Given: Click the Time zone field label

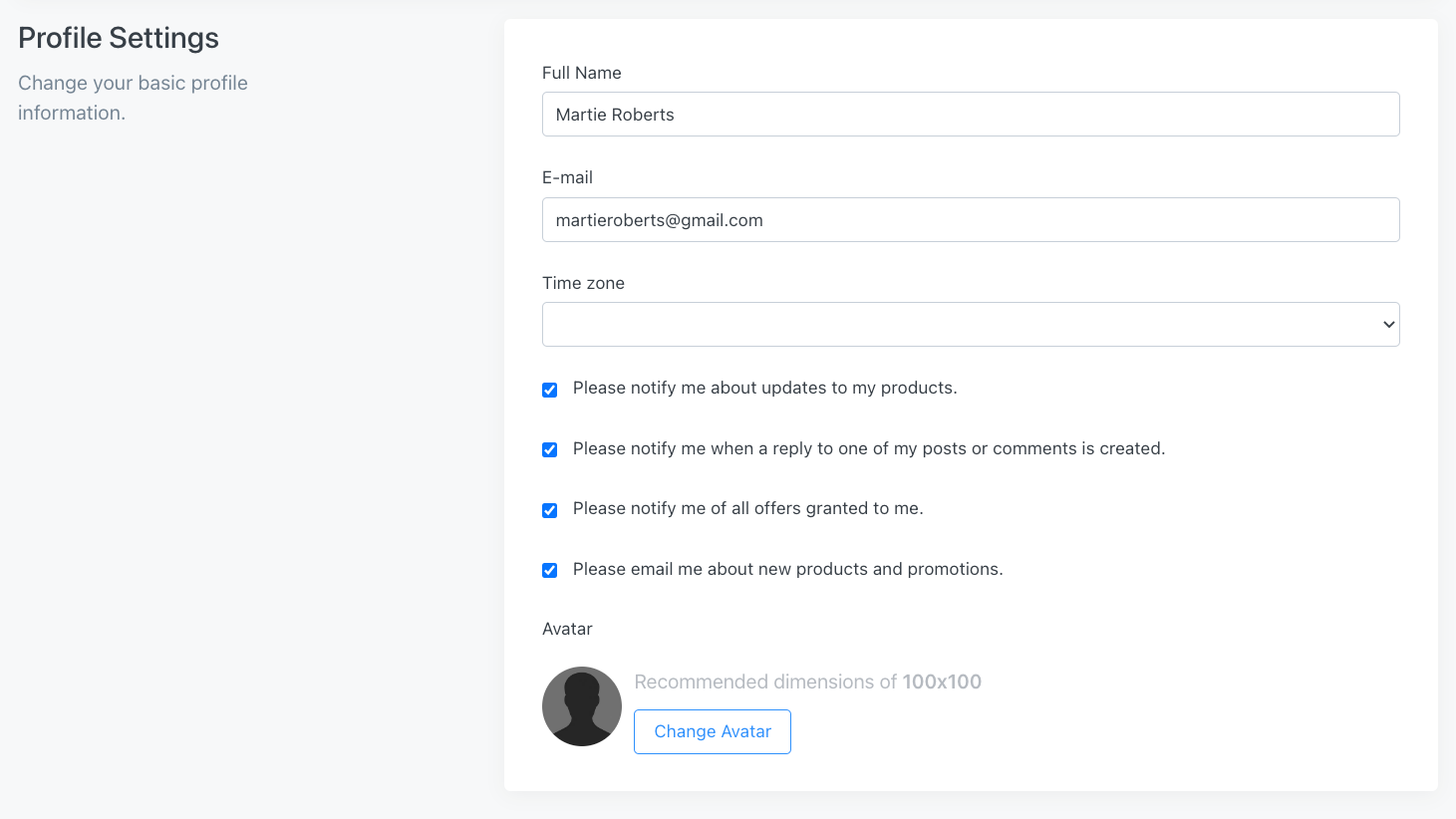Looking at the screenshot, I should (583, 283).
